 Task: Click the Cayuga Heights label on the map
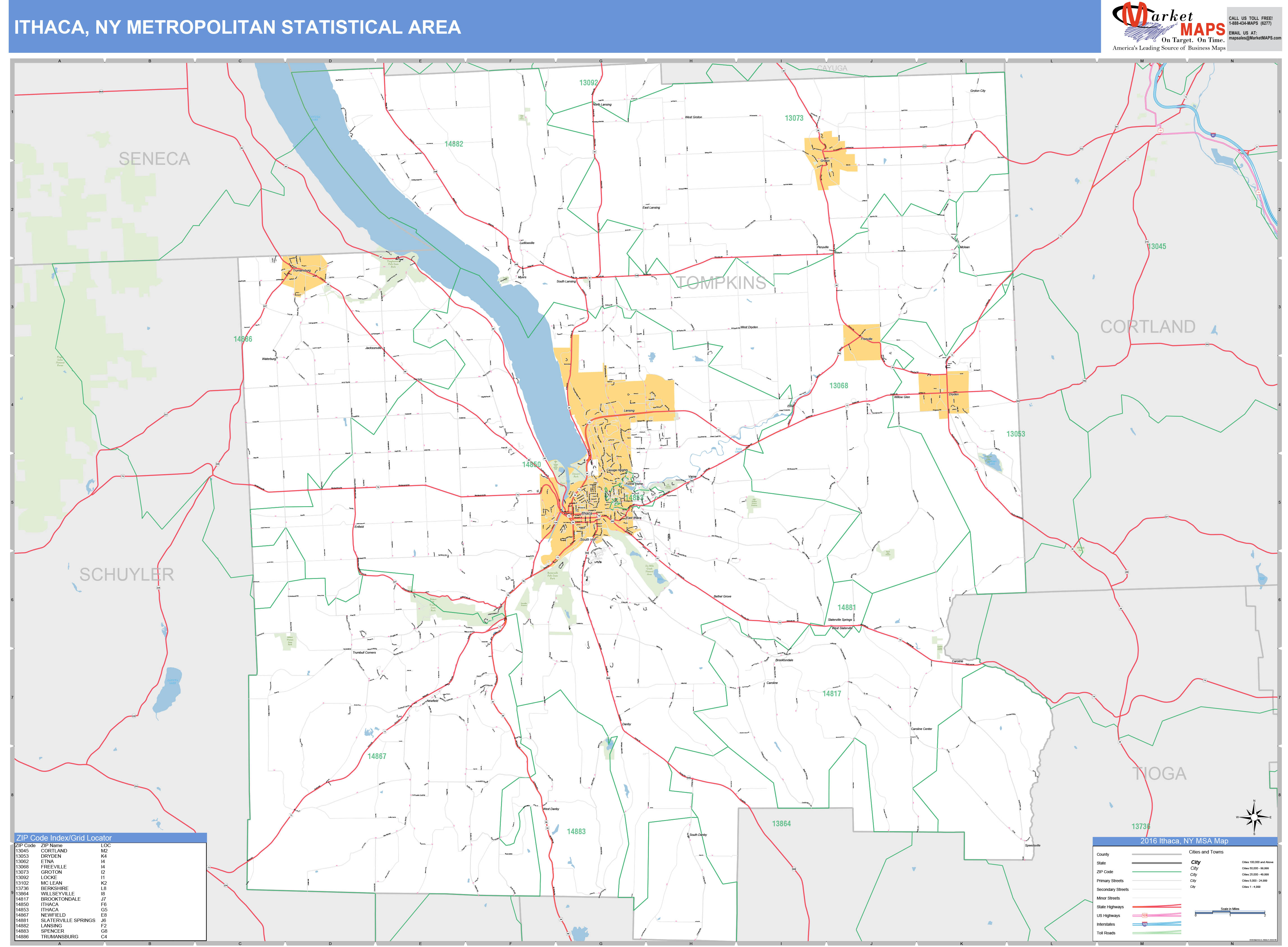pyautogui.click(x=617, y=470)
